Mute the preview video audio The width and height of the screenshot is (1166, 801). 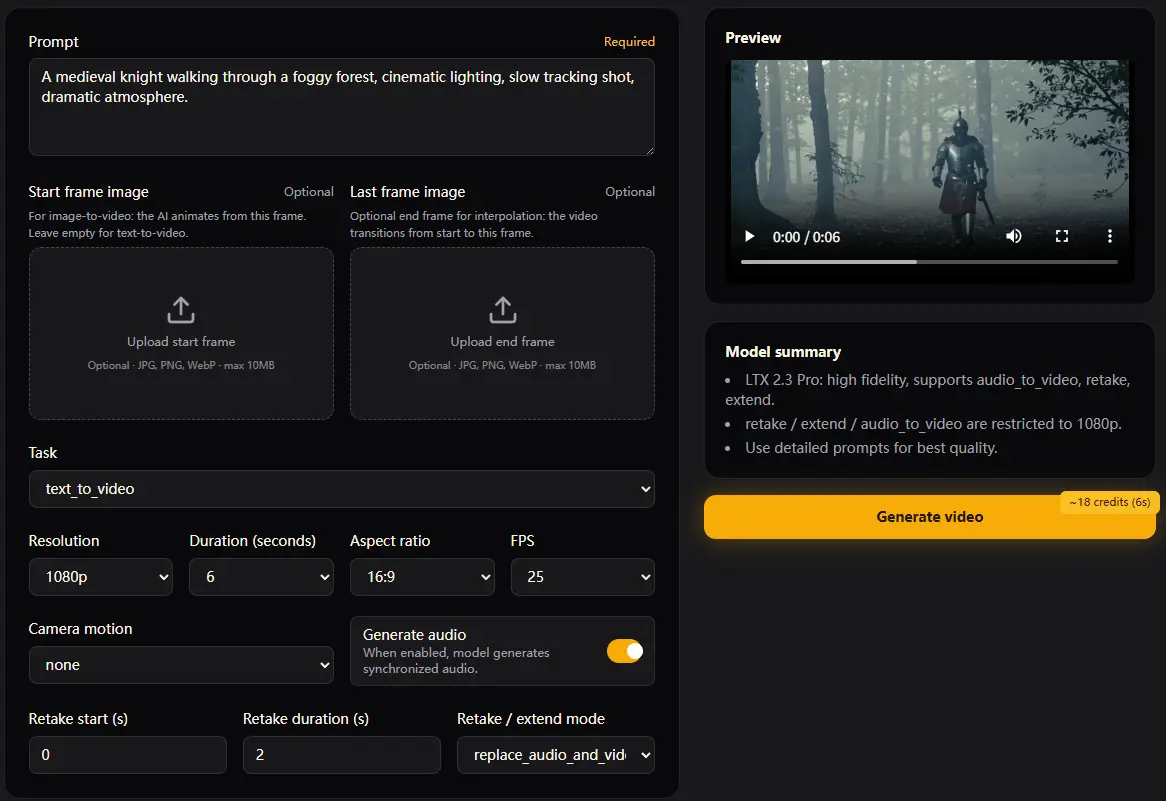tap(1013, 236)
